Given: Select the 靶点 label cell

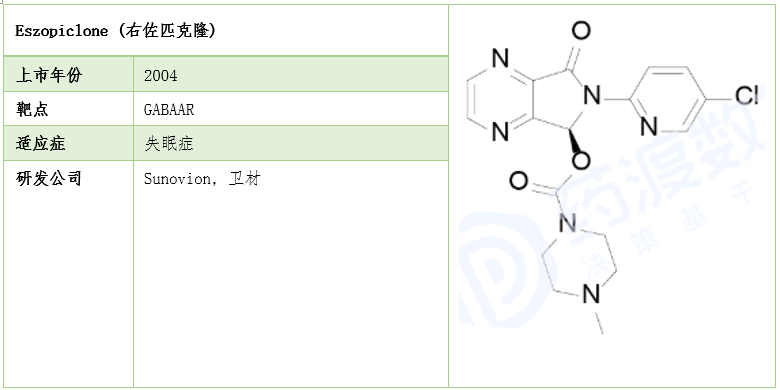Looking at the screenshot, I should click(x=69, y=108).
